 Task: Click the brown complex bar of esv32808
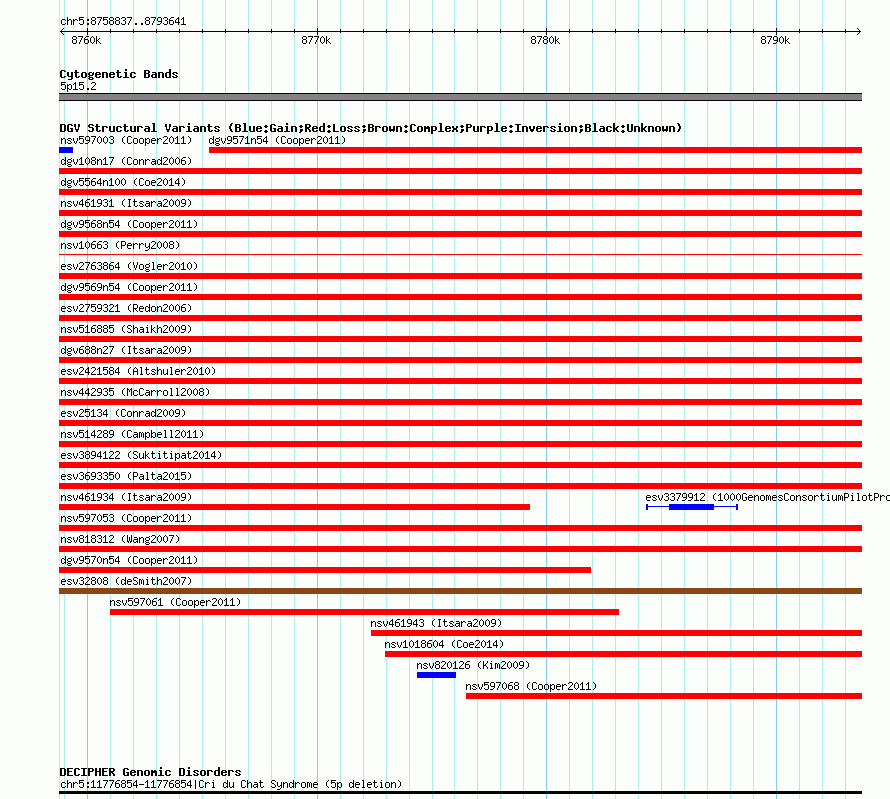[x=460, y=591]
